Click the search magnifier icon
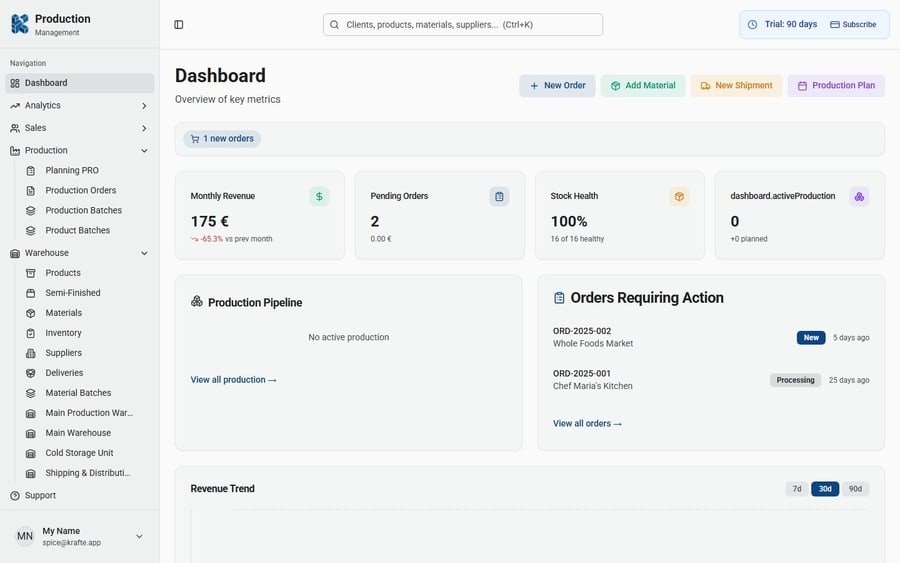 [x=334, y=25]
